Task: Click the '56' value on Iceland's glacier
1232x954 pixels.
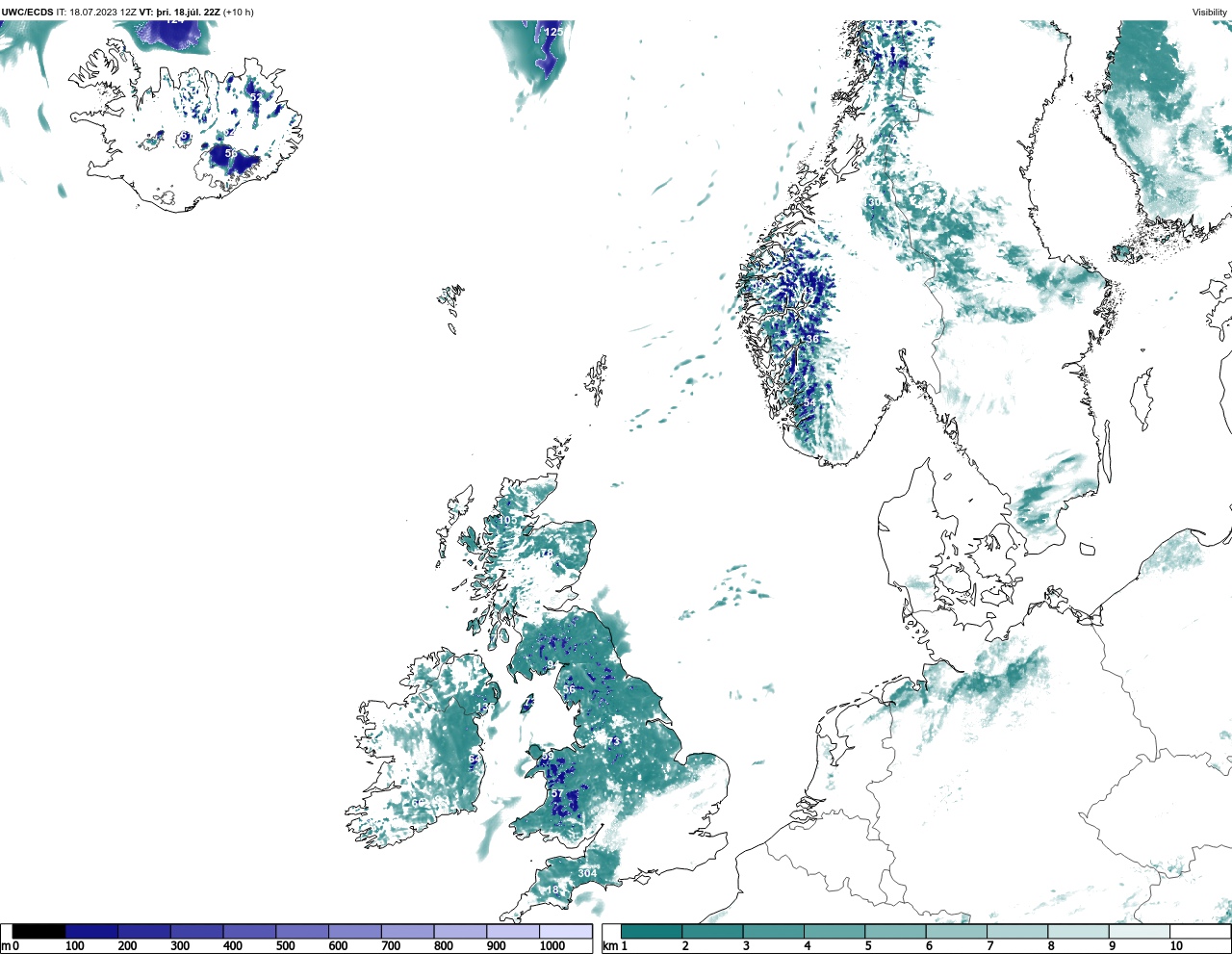Action: [231, 153]
